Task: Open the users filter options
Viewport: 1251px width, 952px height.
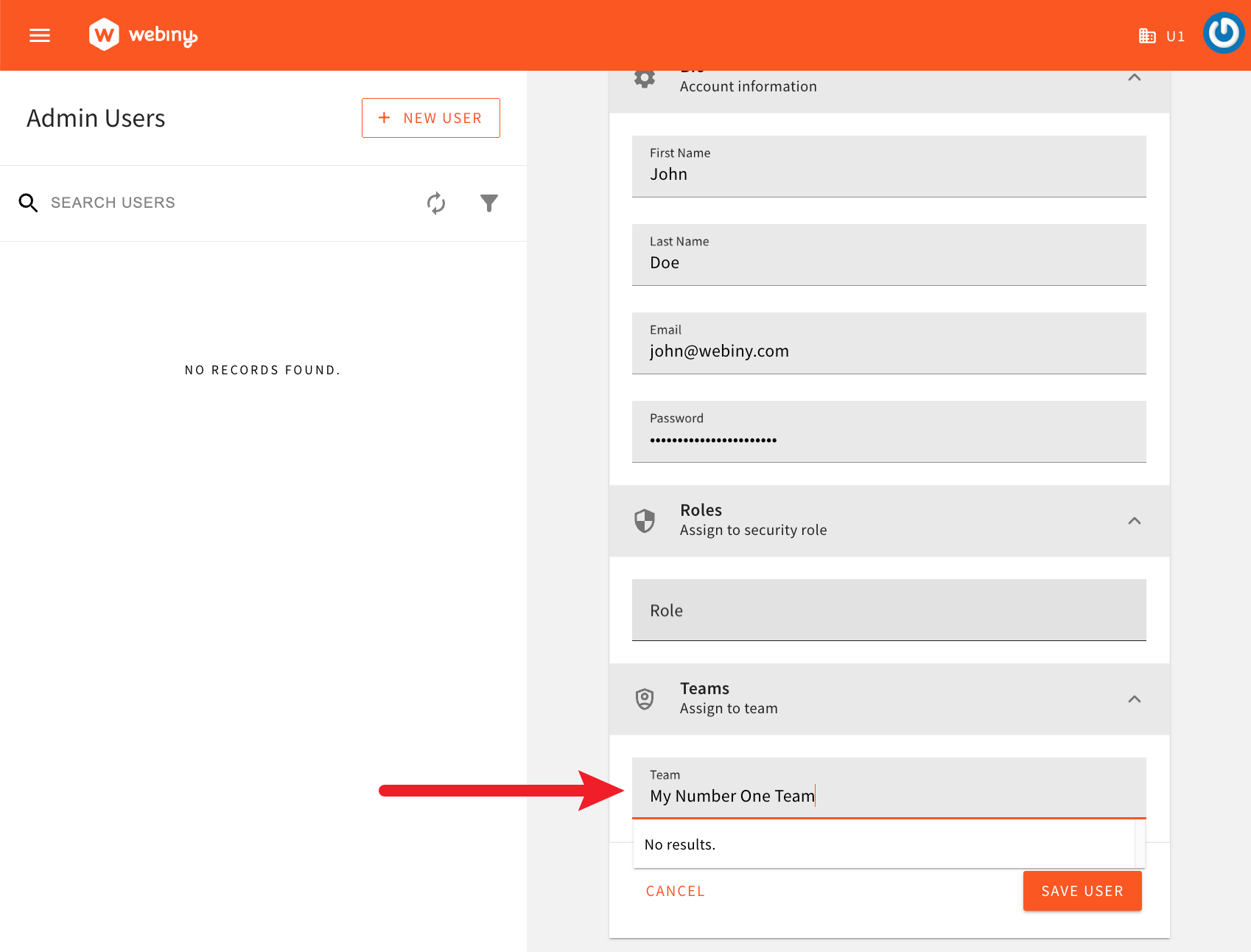Action: (x=488, y=203)
